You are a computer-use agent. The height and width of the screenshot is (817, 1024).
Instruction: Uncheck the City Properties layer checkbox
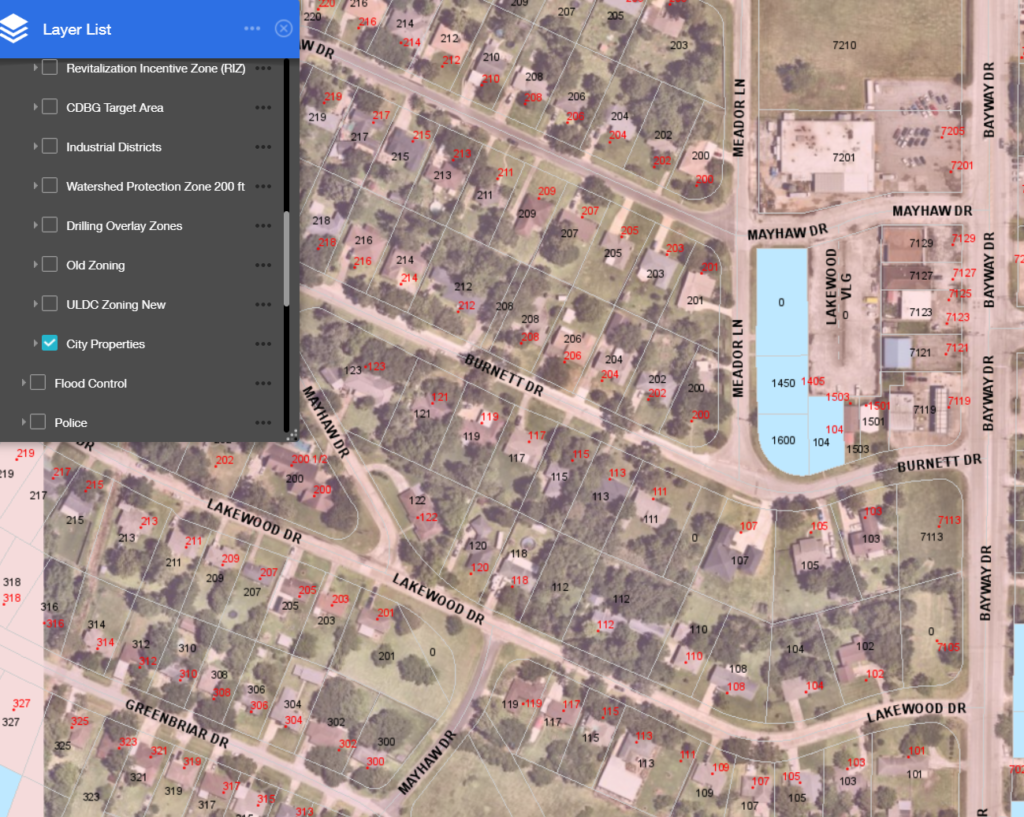click(49, 344)
